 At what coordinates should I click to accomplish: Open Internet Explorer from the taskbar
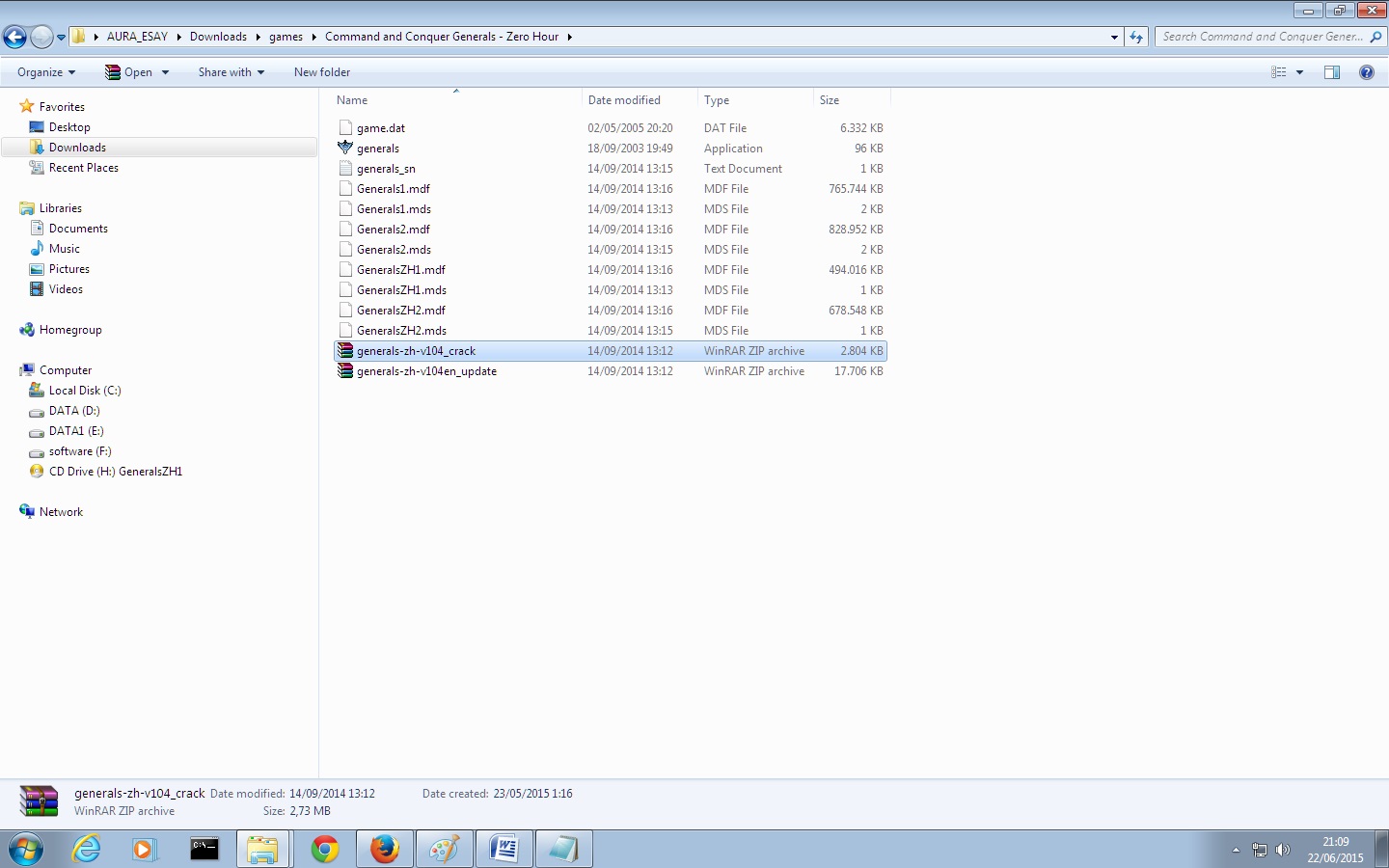pyautogui.click(x=86, y=850)
